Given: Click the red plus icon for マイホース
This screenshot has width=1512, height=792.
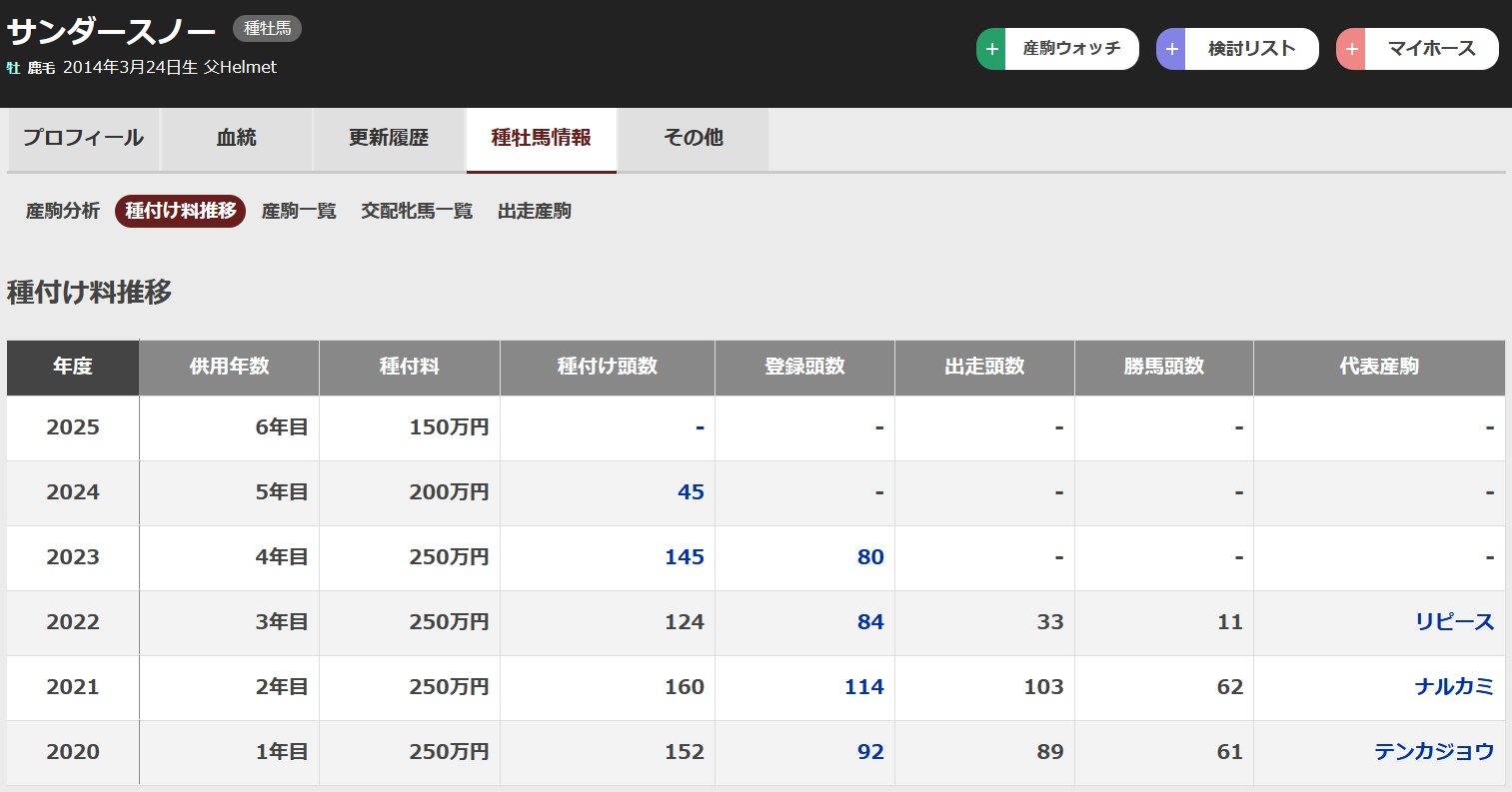Looking at the screenshot, I should coord(1351,49).
